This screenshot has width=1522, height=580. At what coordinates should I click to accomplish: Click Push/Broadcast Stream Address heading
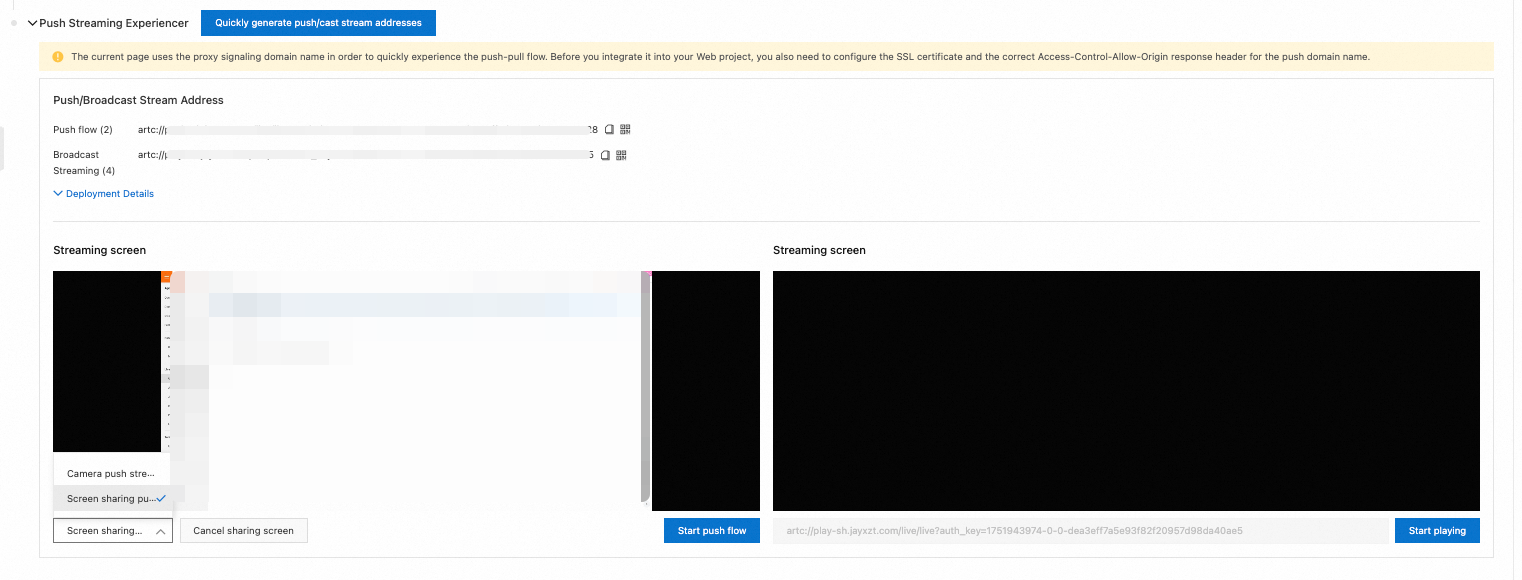click(x=138, y=100)
